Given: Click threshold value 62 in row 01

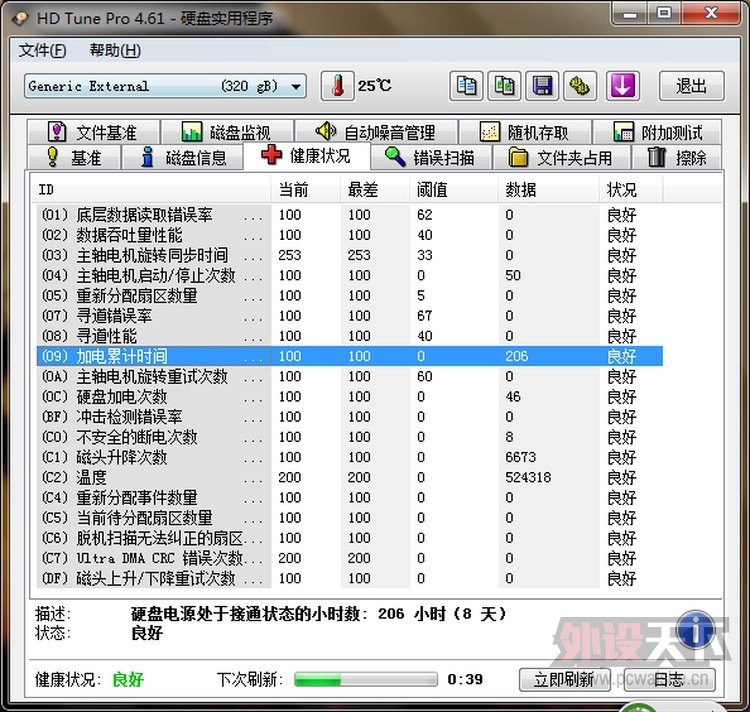Looking at the screenshot, I should [425, 215].
